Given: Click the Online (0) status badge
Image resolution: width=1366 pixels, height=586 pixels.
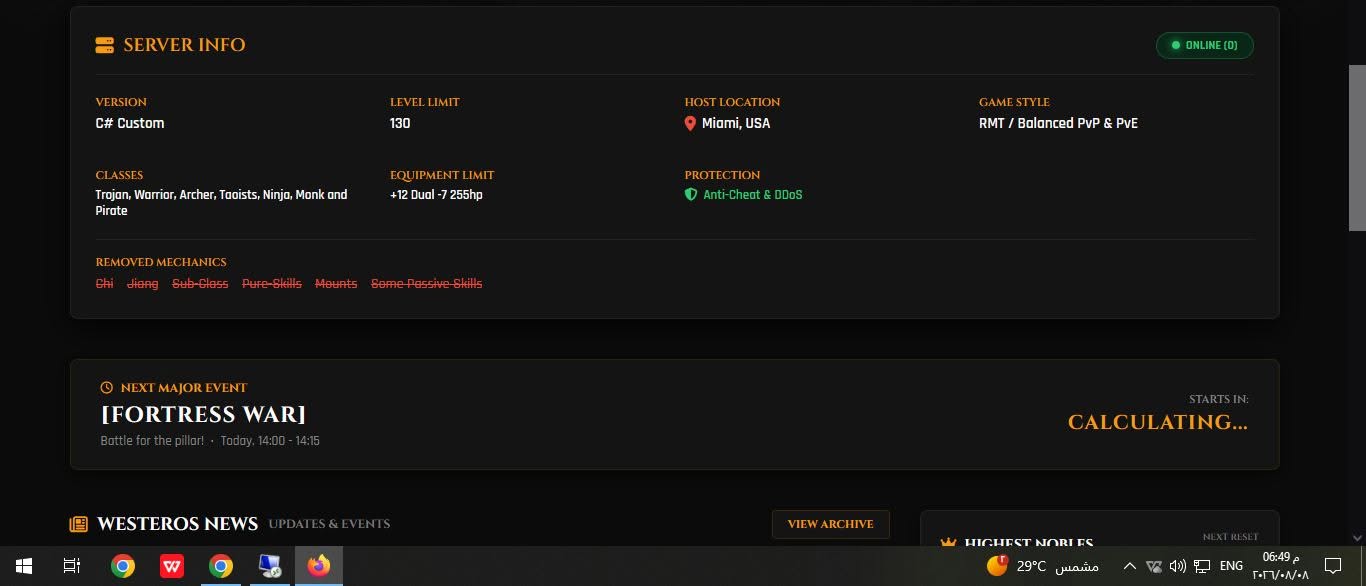Looking at the screenshot, I should 1204,45.
